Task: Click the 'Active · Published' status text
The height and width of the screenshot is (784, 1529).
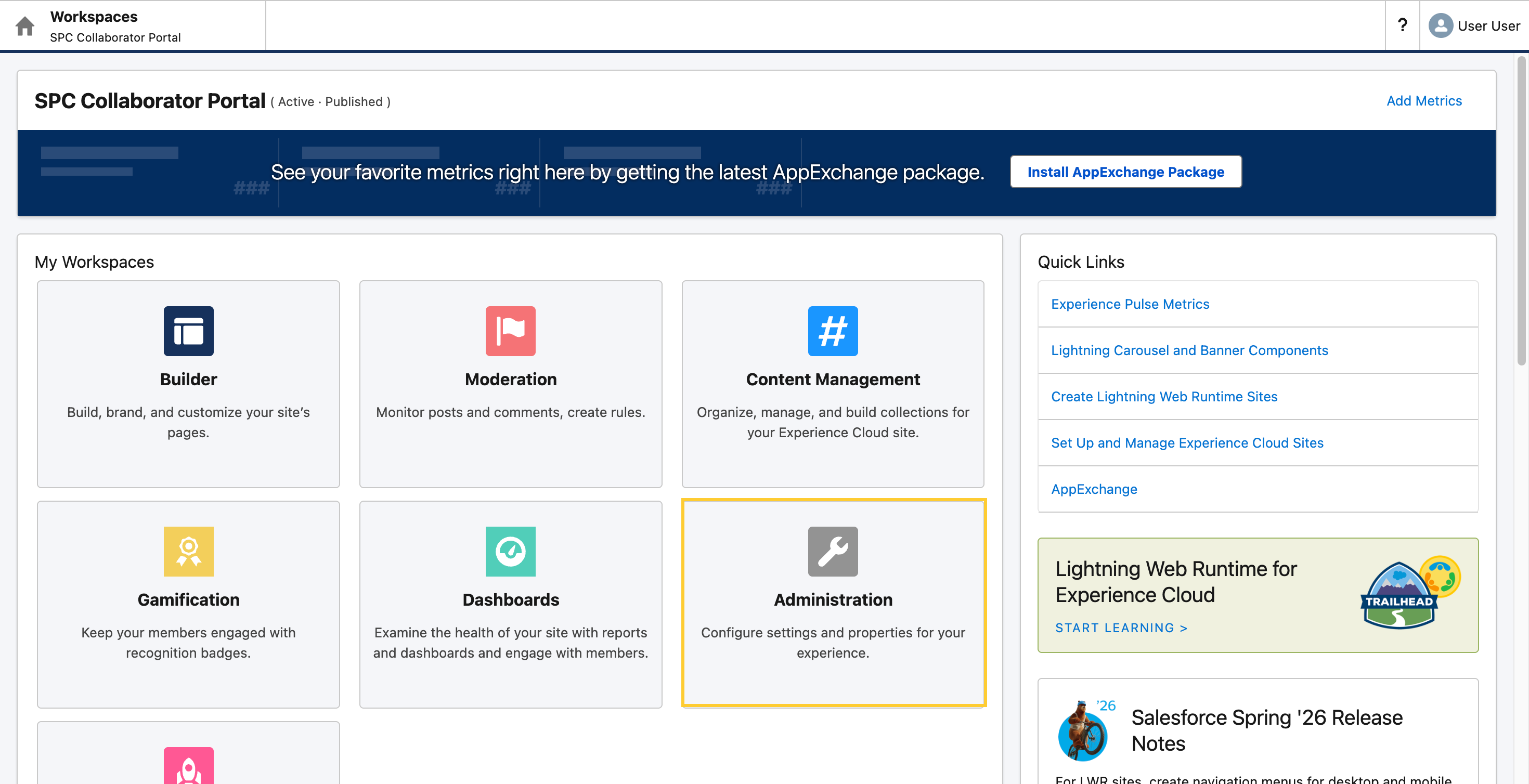Action: pos(331,101)
